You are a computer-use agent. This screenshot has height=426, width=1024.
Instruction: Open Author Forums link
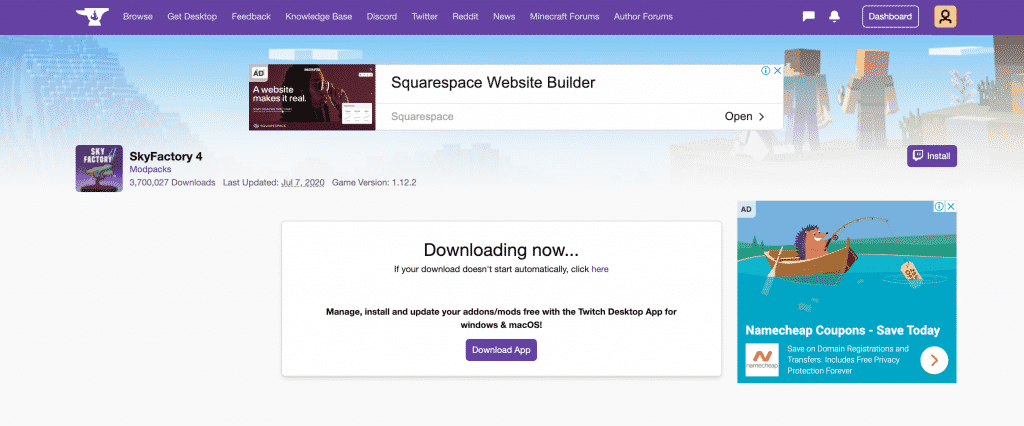[643, 16]
